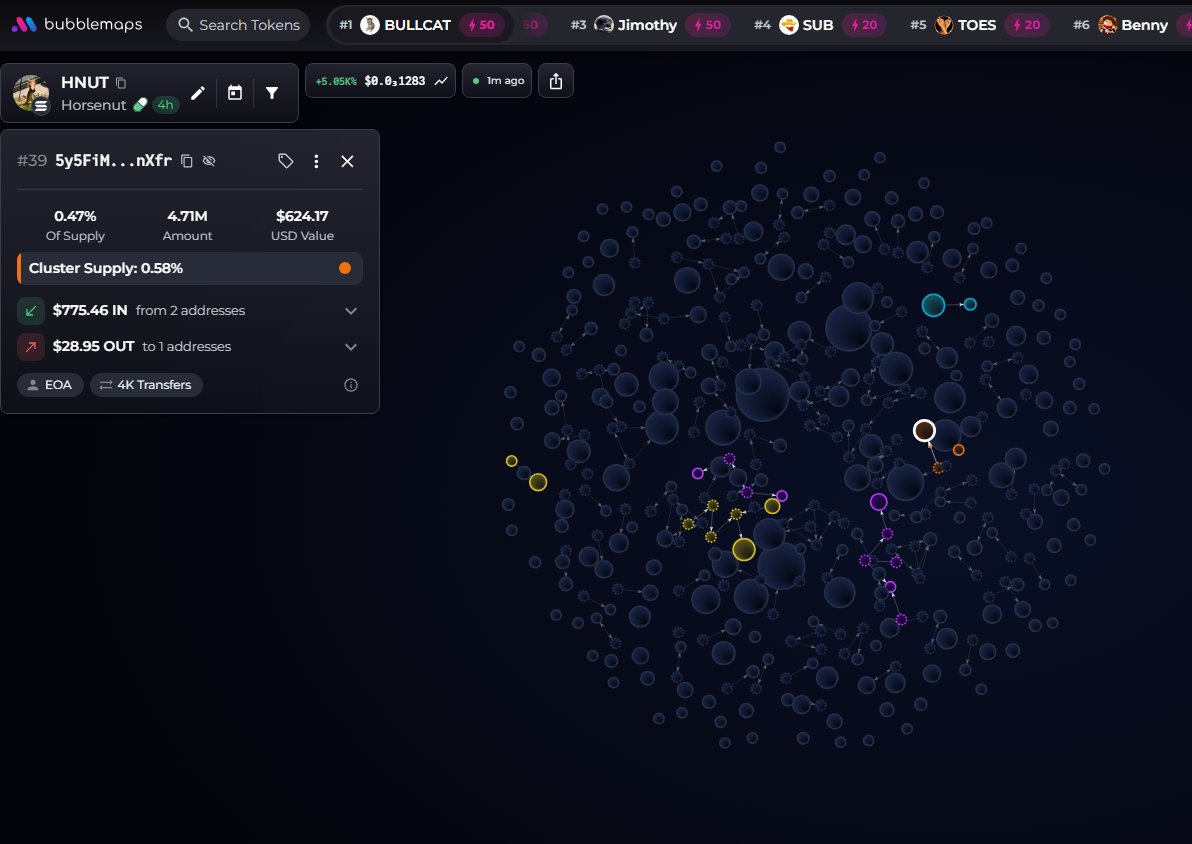Click the HNUT token avatar
Viewport: 1192px width, 844px height.
click(x=31, y=94)
